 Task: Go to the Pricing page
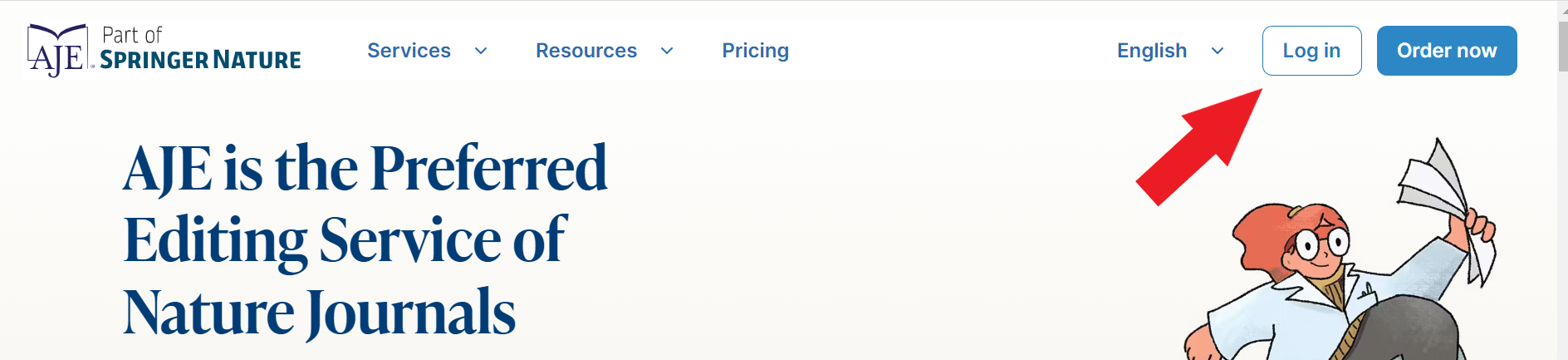coord(755,51)
